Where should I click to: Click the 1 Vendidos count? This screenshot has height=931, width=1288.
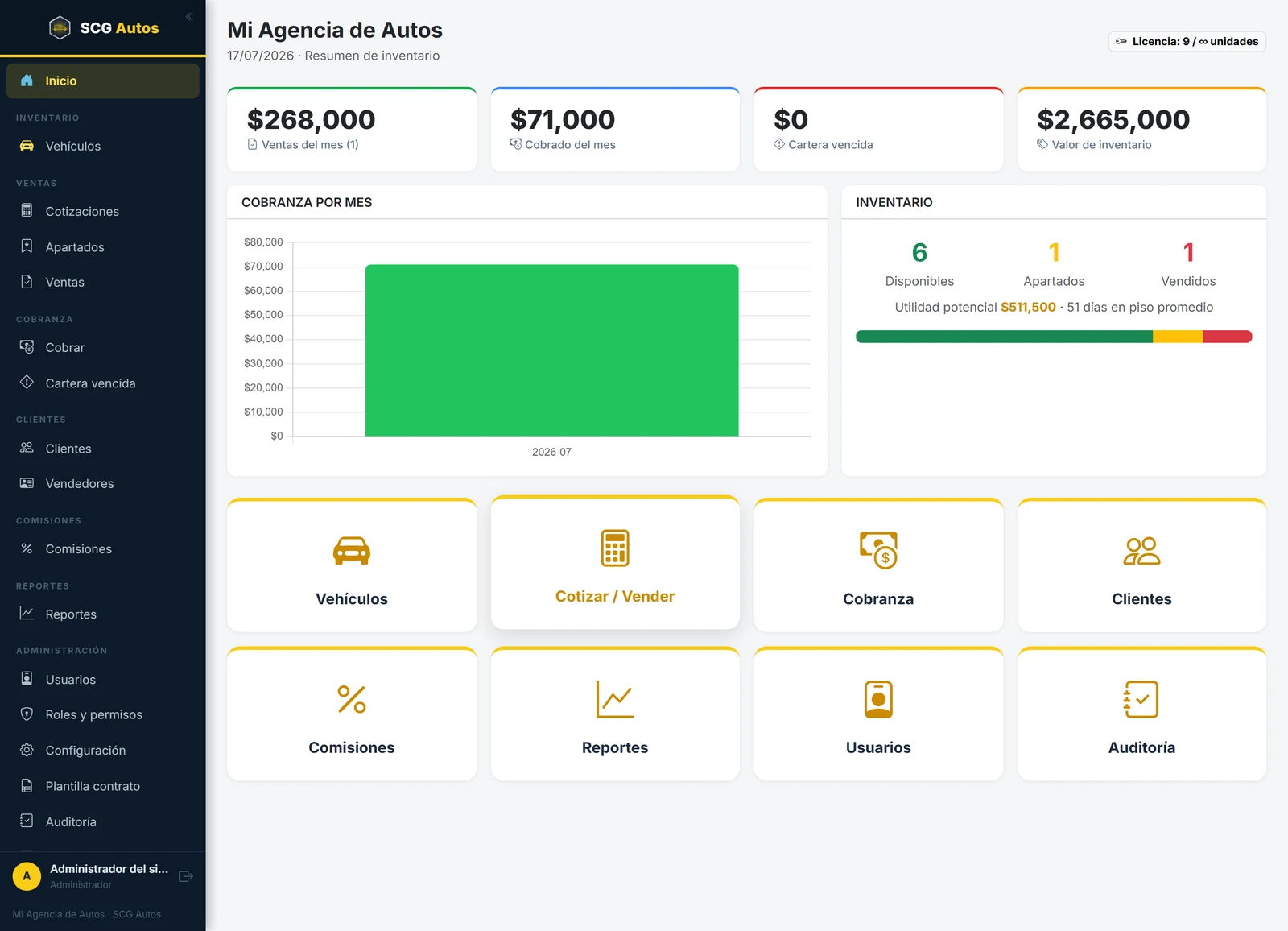[x=1188, y=253]
